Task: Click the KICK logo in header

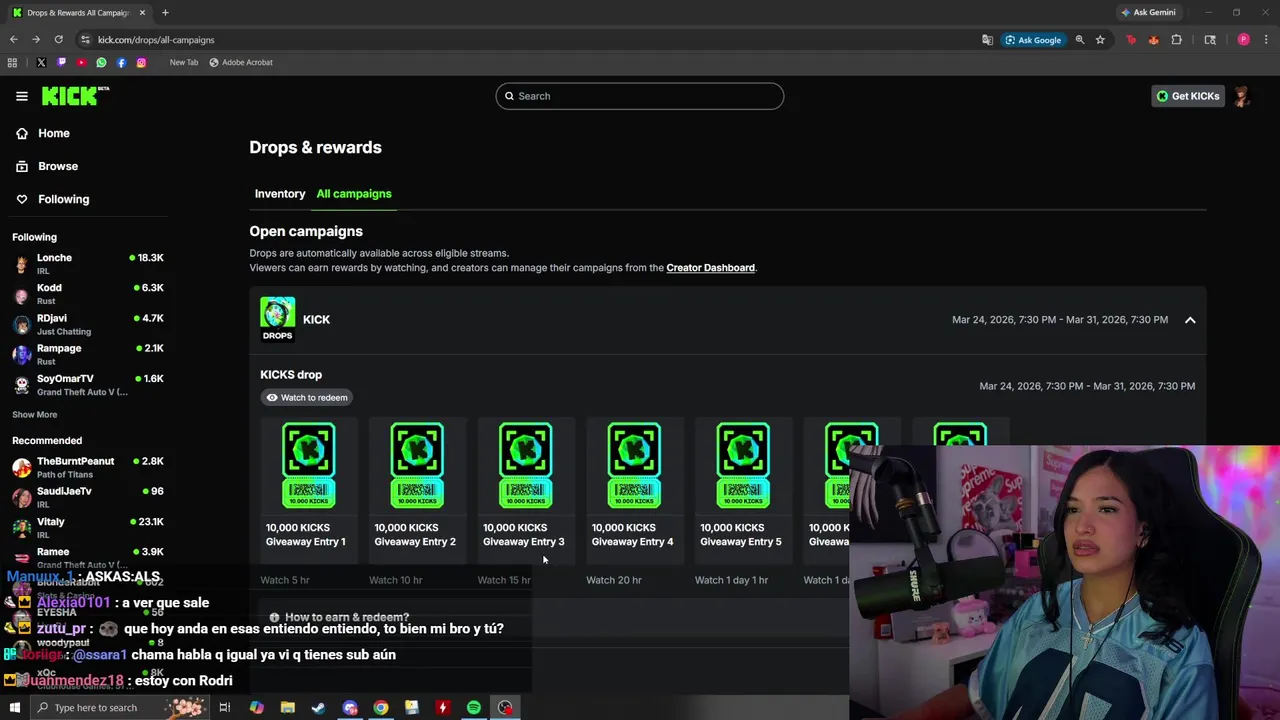Action: coord(74,96)
